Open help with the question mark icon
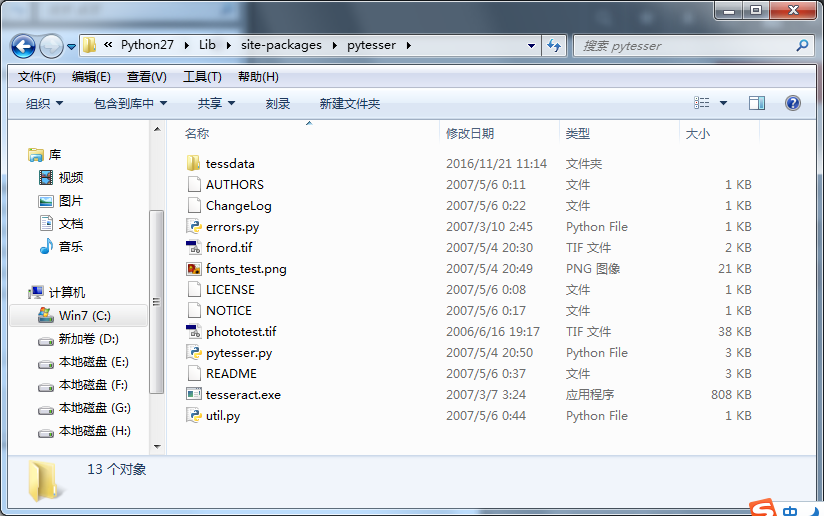This screenshot has height=516, width=824. point(792,103)
